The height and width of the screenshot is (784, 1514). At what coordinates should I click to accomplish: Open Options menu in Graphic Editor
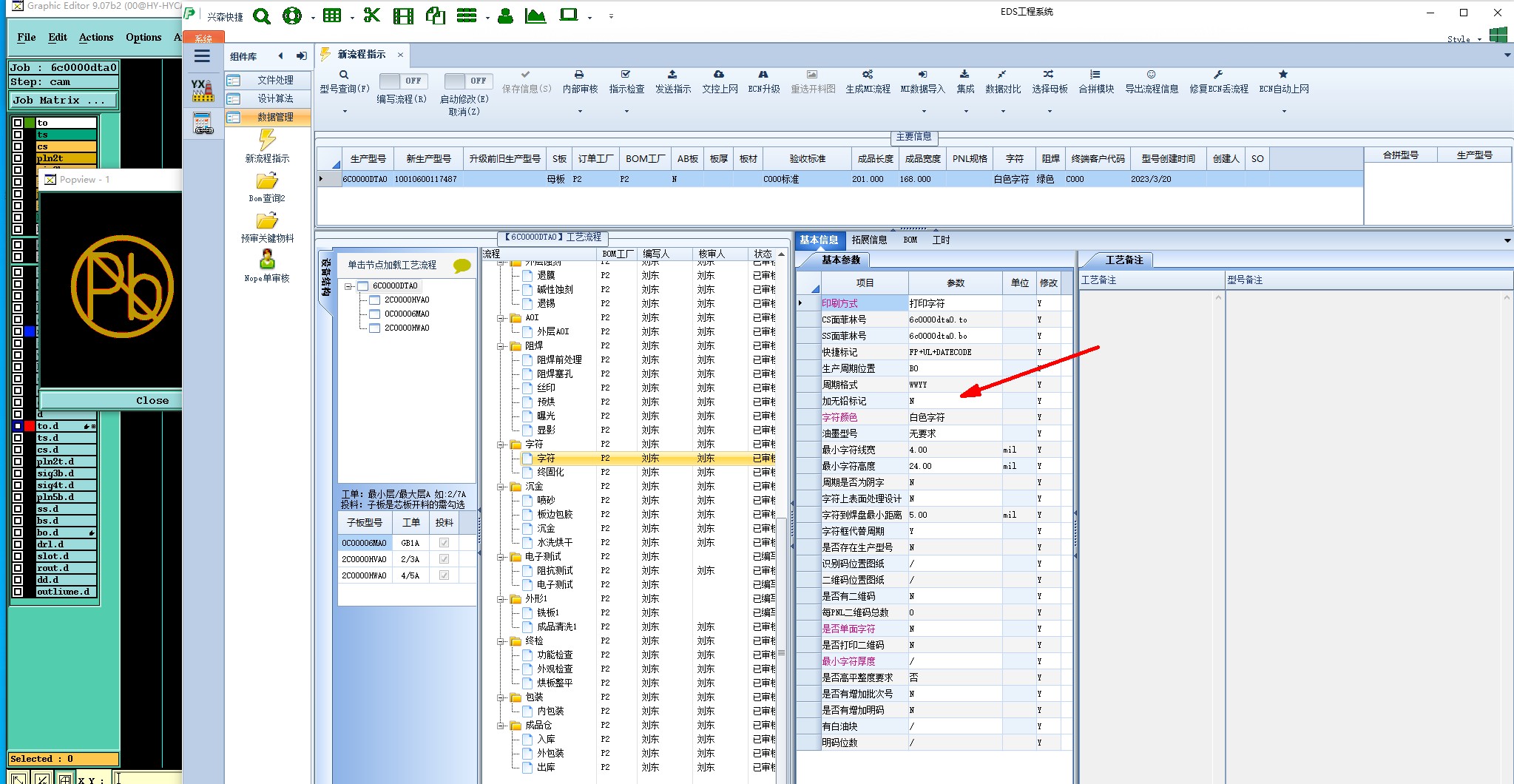tap(143, 37)
